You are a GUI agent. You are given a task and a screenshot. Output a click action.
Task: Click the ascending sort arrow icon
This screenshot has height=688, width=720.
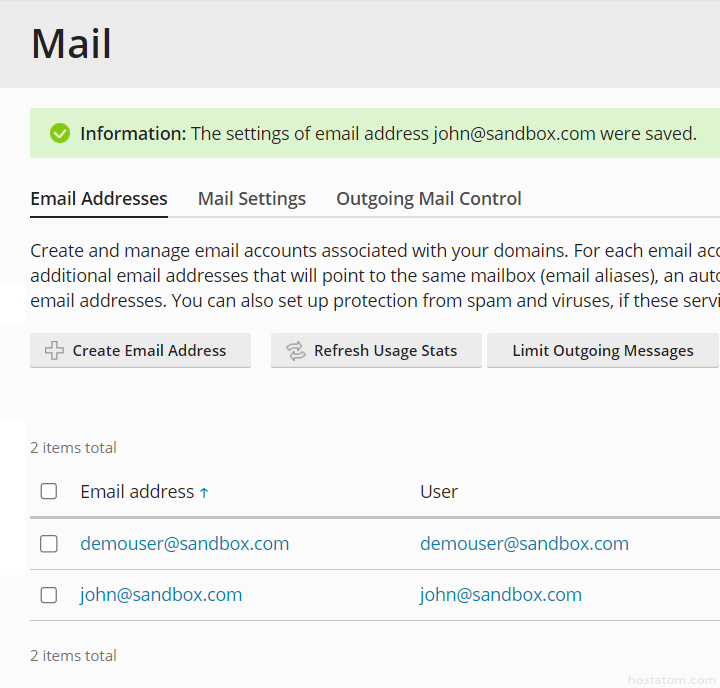pyautogui.click(x=204, y=492)
